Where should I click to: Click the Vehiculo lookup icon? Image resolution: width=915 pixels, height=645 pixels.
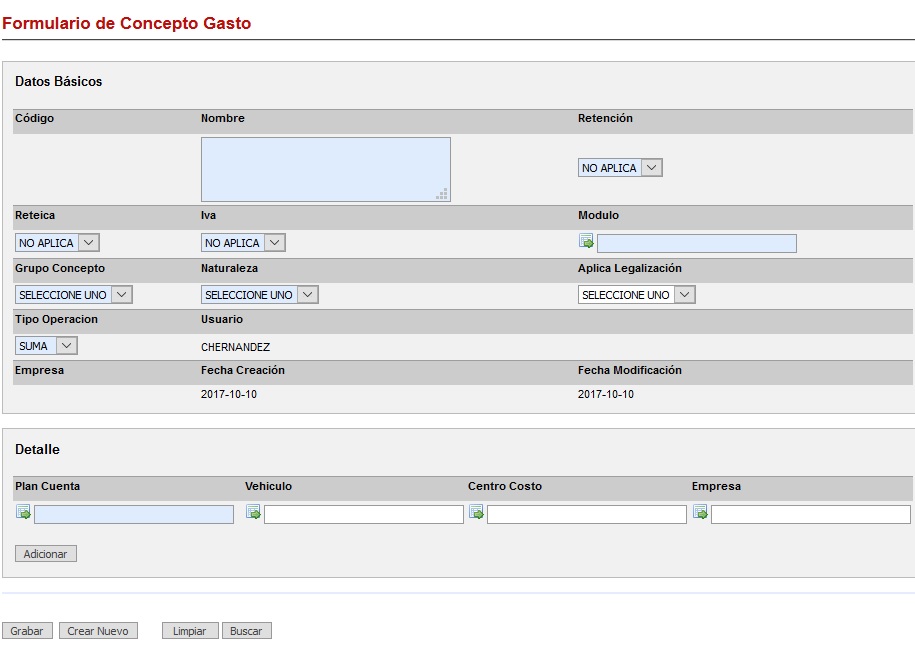pos(253,513)
